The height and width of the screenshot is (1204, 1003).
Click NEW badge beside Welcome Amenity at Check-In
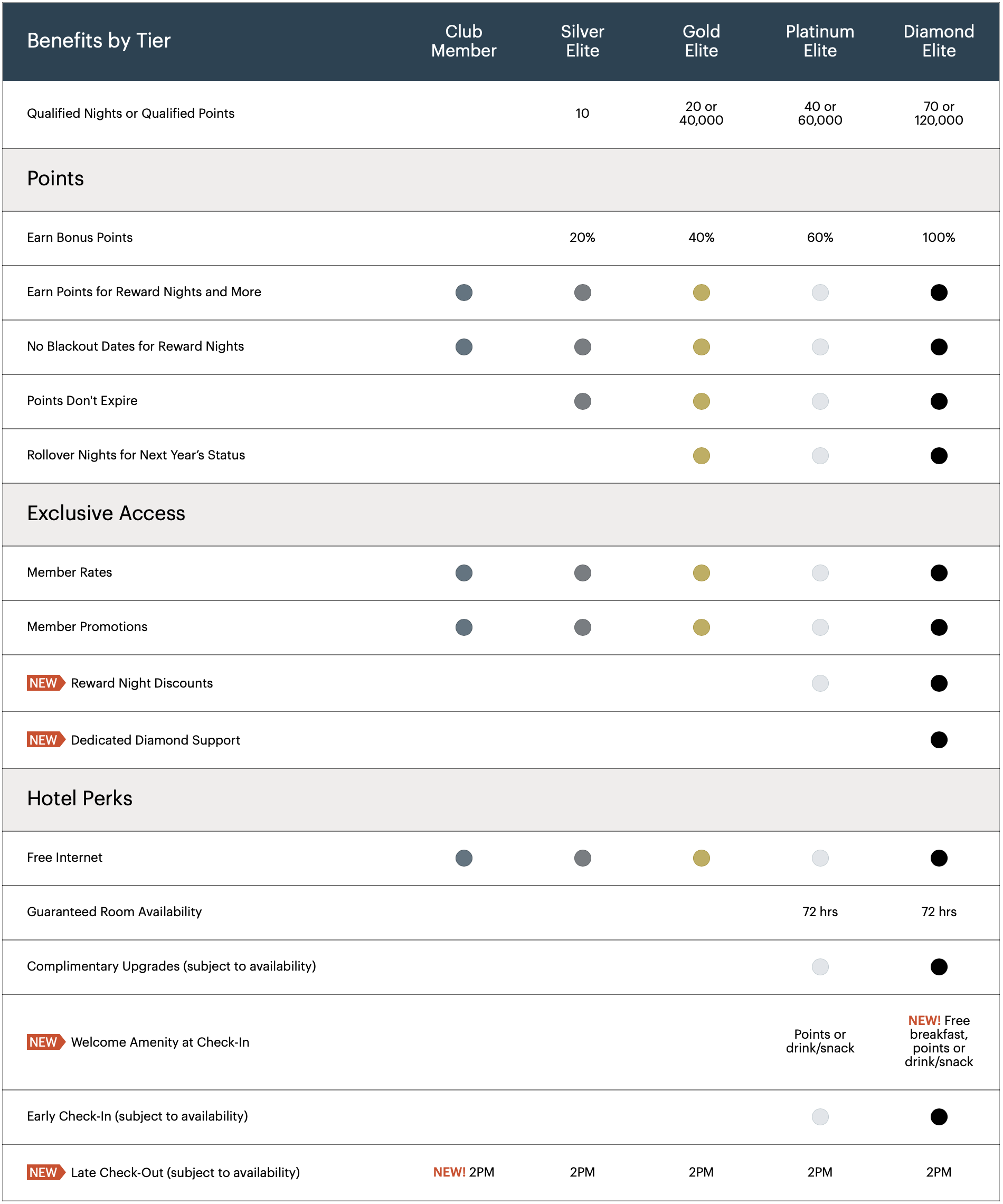point(46,1042)
